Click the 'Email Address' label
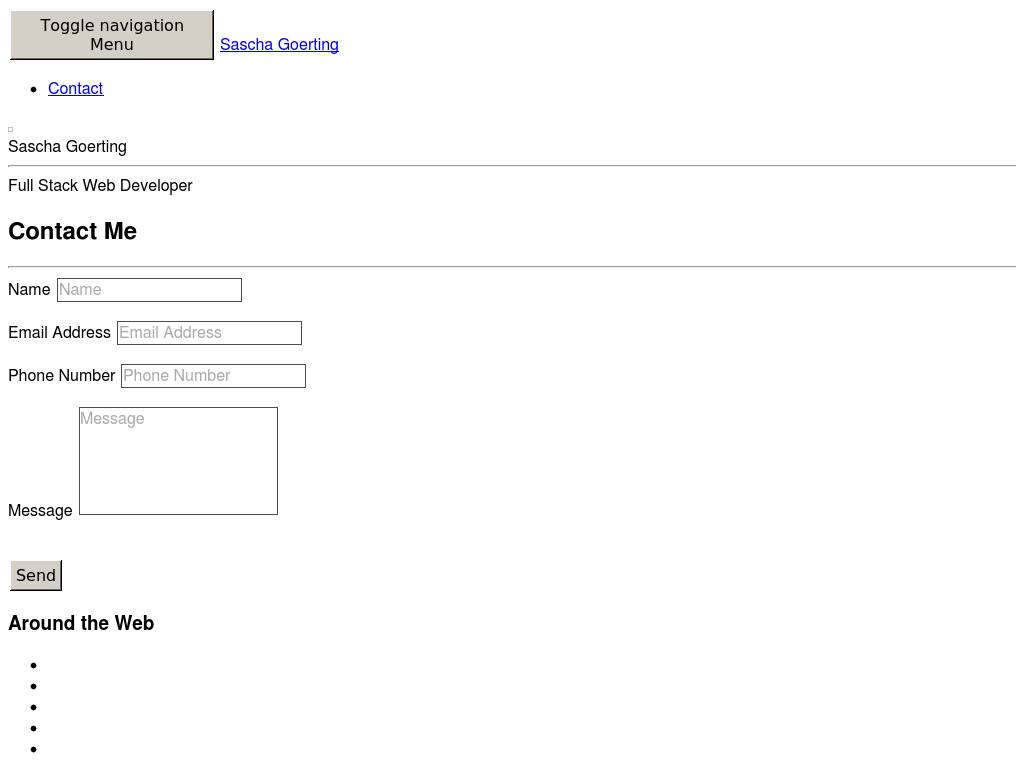 tap(59, 332)
